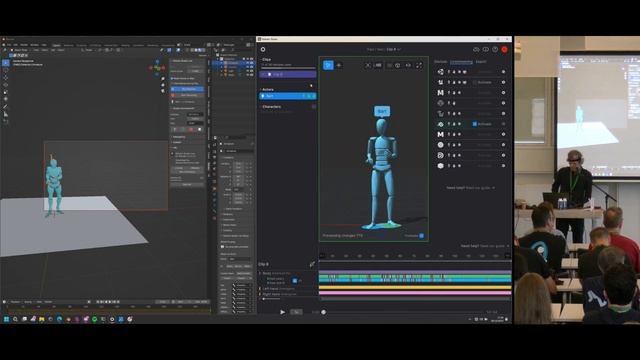Select the blue highlighted viewport tool in Rokoko
This screenshot has width=640, height=360.
click(328, 65)
